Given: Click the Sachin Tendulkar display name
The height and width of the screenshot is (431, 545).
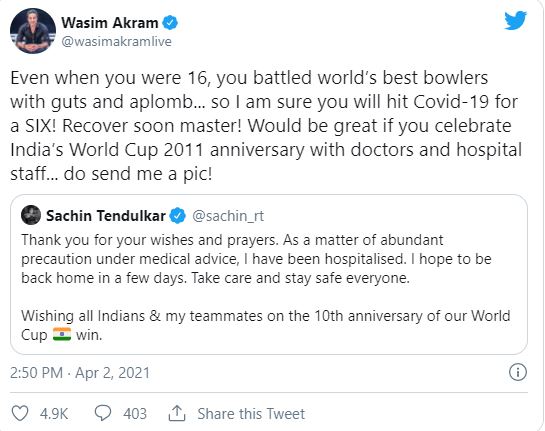Looking at the screenshot, I should click(106, 216).
